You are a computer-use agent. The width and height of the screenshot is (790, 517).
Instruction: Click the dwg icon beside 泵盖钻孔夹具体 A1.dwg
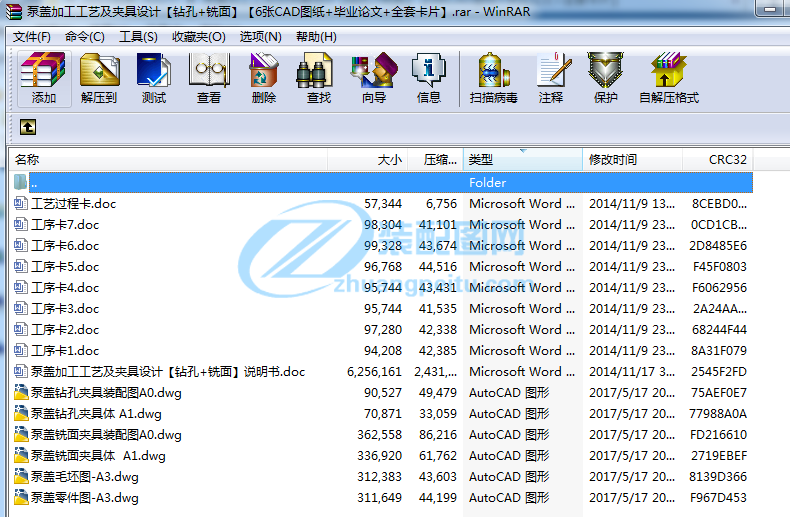pyautogui.click(x=21, y=413)
